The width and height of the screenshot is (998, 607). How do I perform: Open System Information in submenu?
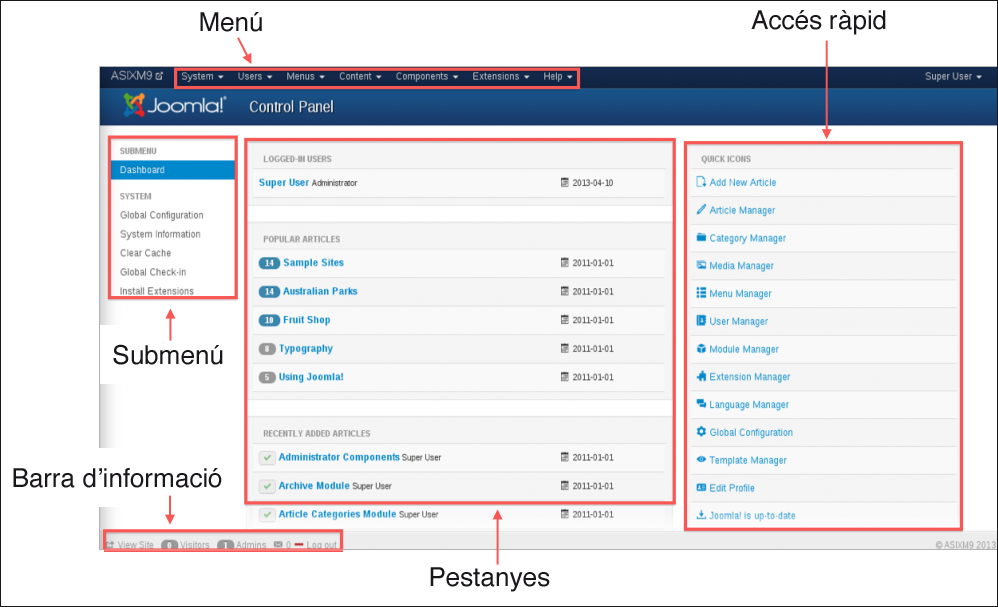(x=160, y=234)
